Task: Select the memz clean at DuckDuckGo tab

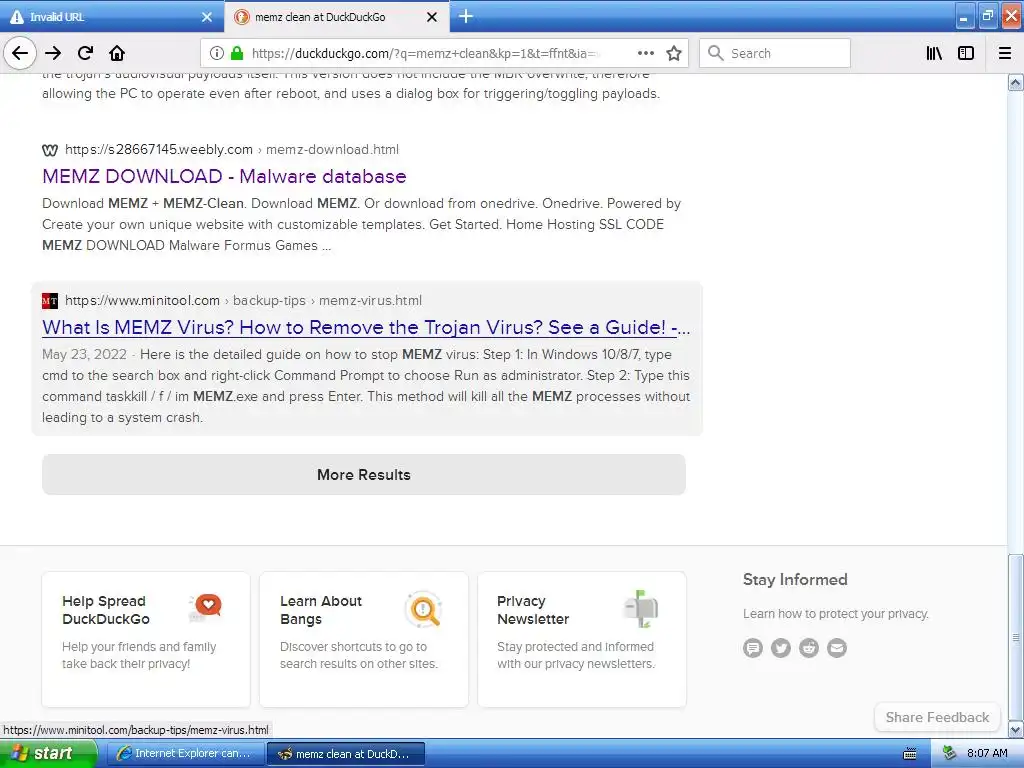Action: (337, 16)
